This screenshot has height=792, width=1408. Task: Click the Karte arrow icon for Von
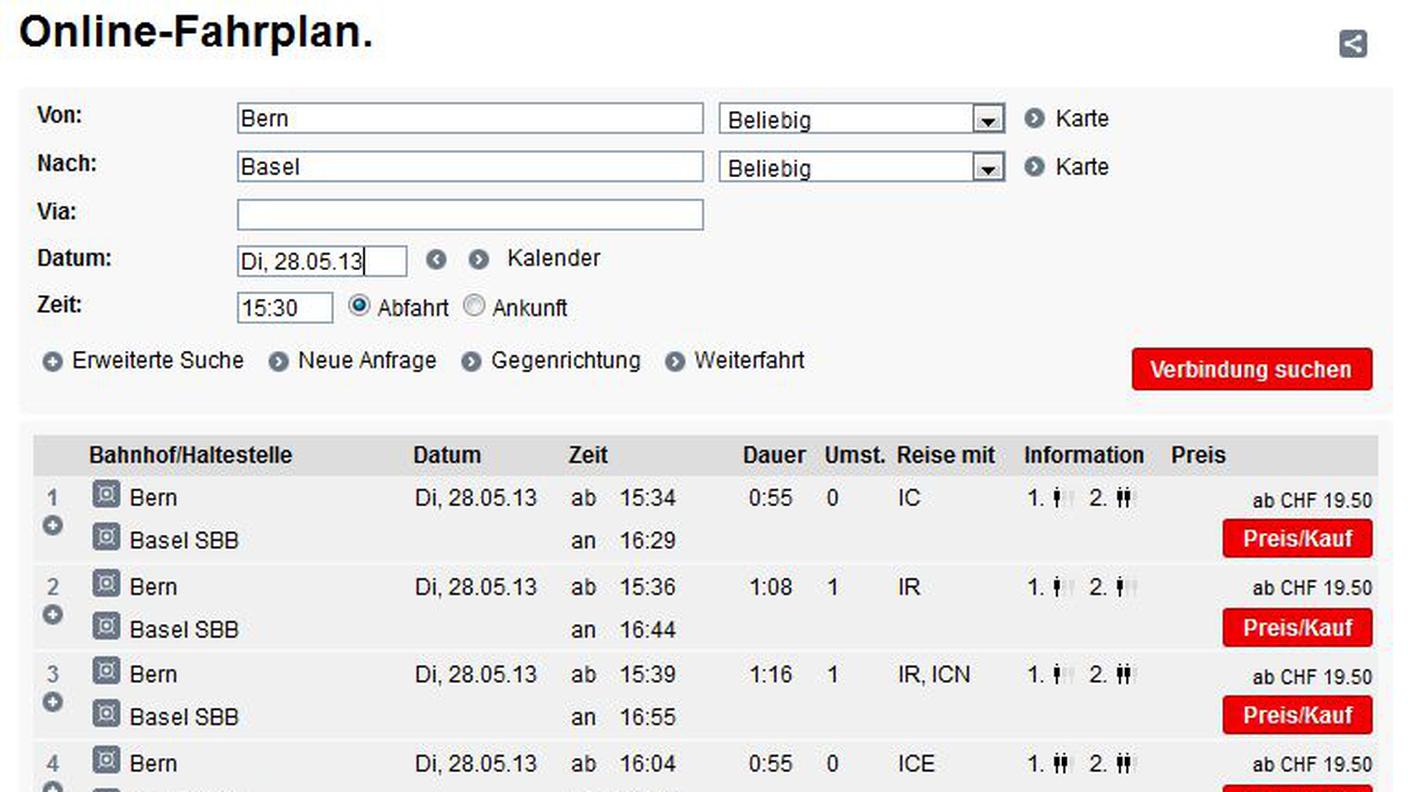pyautogui.click(x=1035, y=119)
